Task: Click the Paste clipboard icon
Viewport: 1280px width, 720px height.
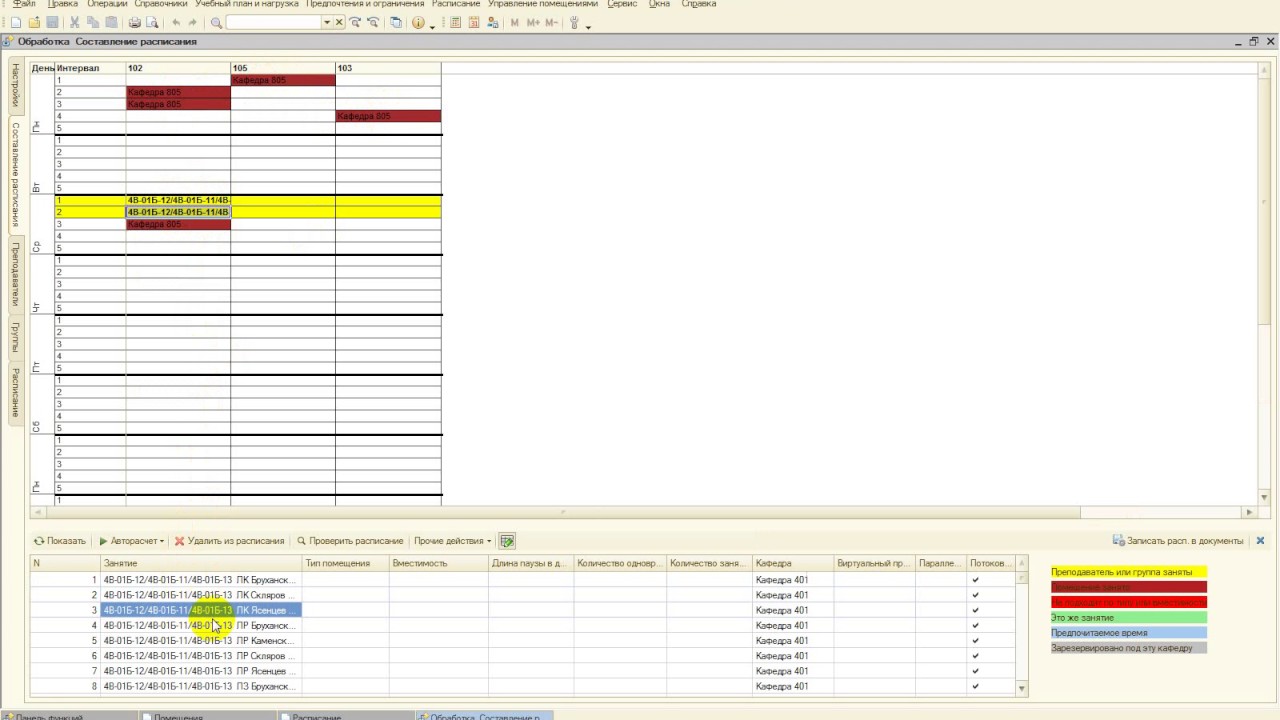Action: [x=111, y=23]
